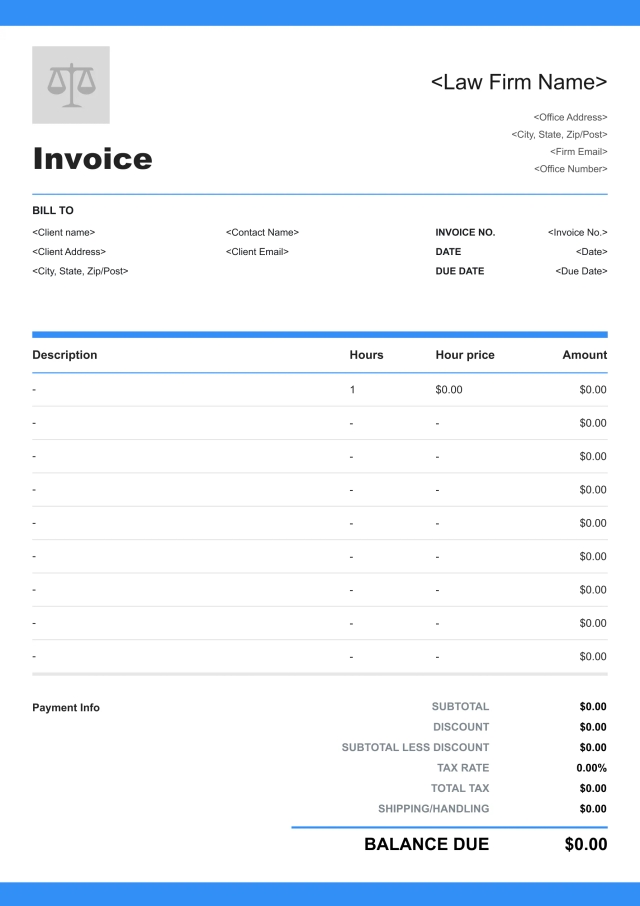Select the <Firm Email> placeholder
640x906 pixels.
[578, 152]
